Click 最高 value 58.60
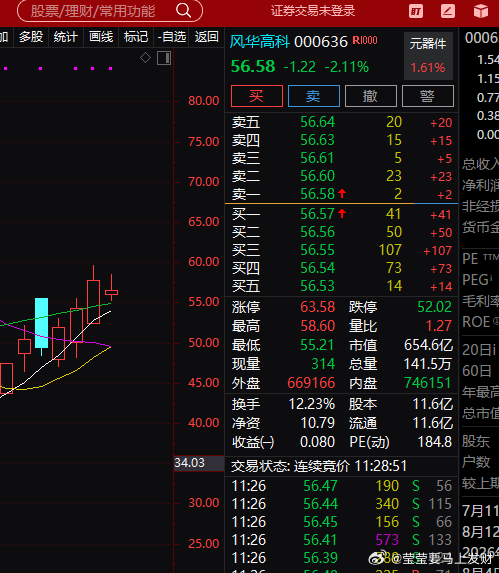499x573 pixels. pyautogui.click(x=317, y=326)
